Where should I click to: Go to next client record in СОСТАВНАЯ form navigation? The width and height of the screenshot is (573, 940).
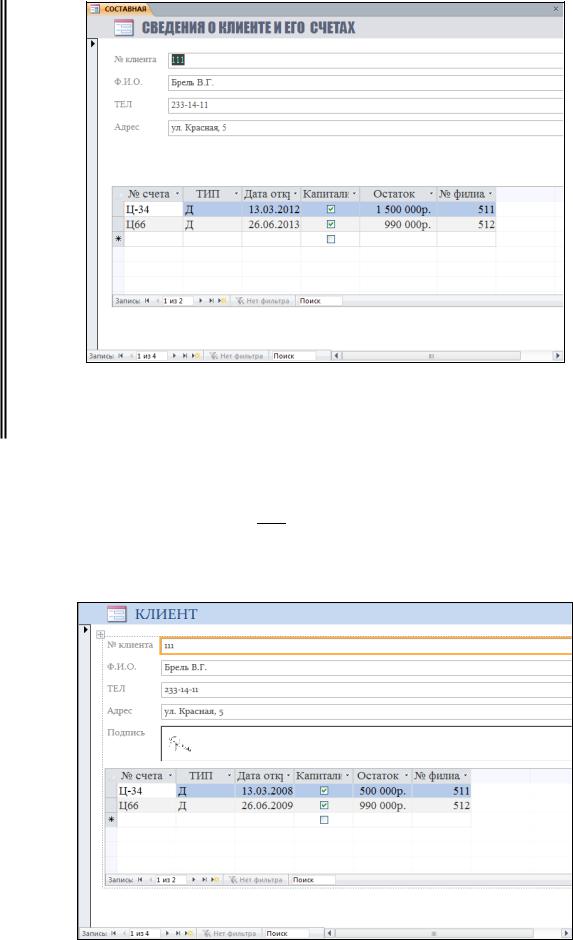174,356
